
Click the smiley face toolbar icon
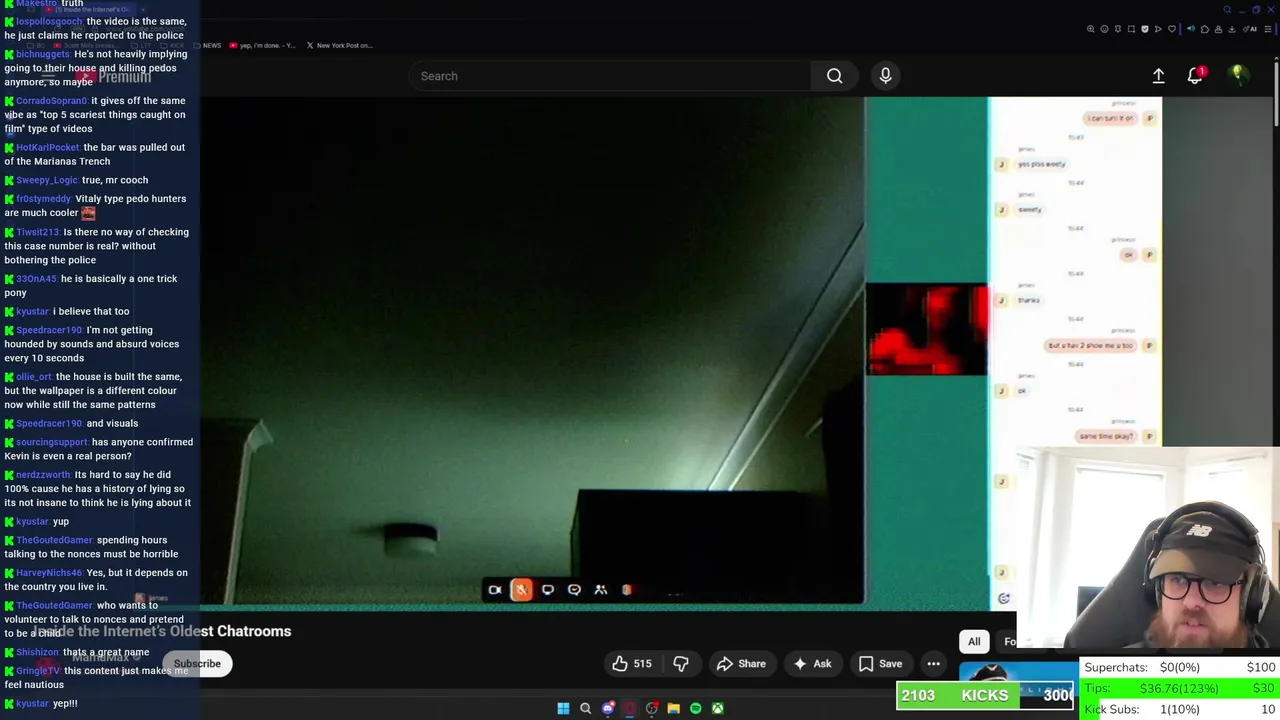click(1104, 29)
